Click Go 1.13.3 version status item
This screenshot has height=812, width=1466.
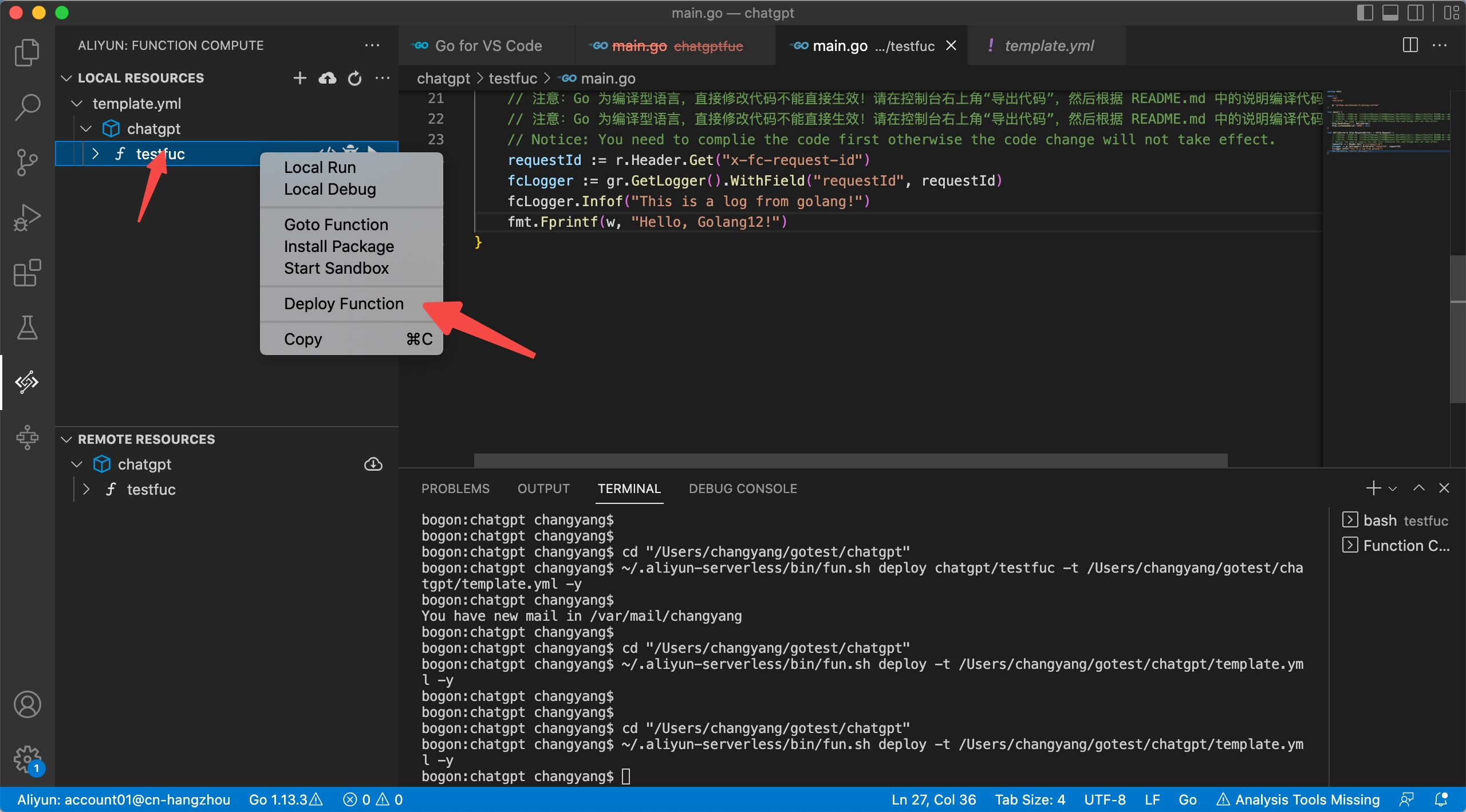click(x=286, y=799)
